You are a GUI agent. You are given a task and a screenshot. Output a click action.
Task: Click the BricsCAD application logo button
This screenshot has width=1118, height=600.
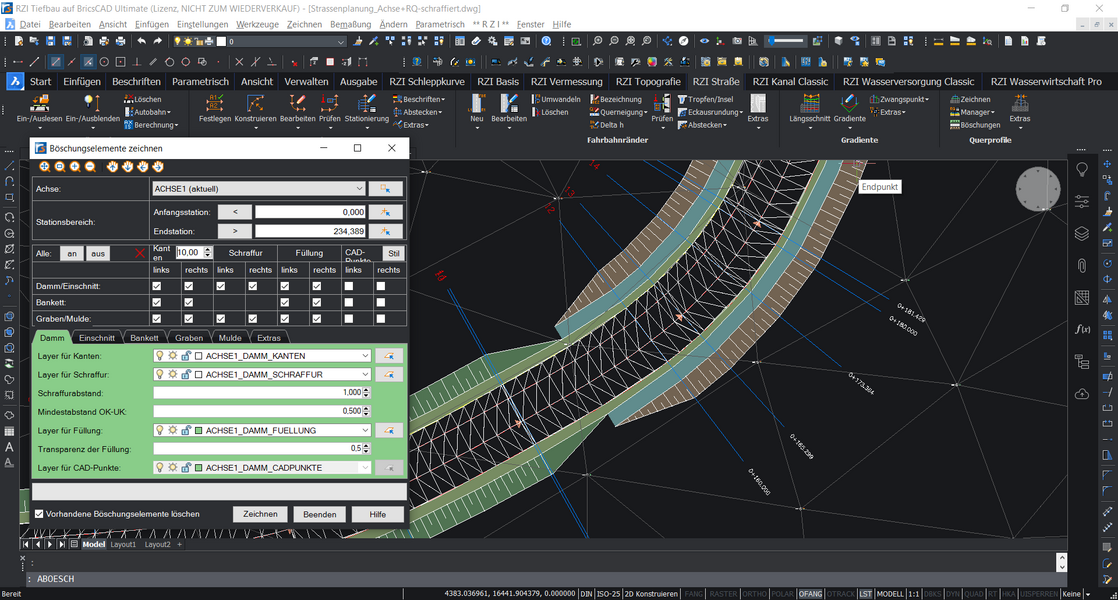[14, 81]
